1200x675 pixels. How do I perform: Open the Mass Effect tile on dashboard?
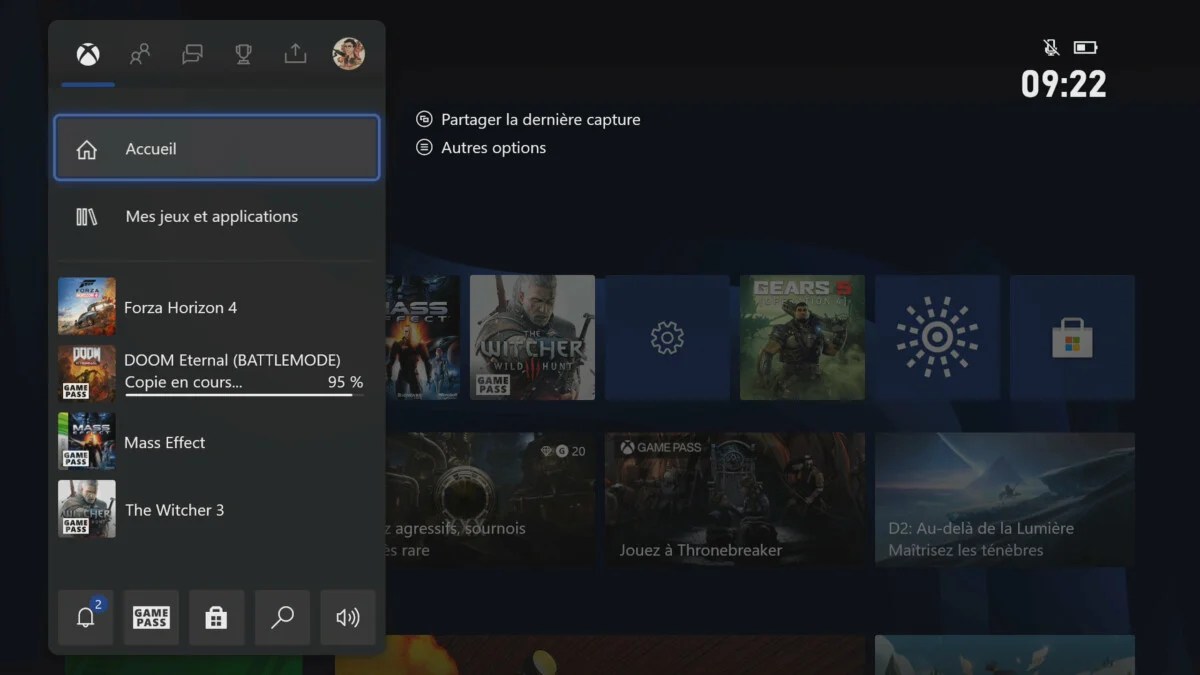[x=422, y=338]
